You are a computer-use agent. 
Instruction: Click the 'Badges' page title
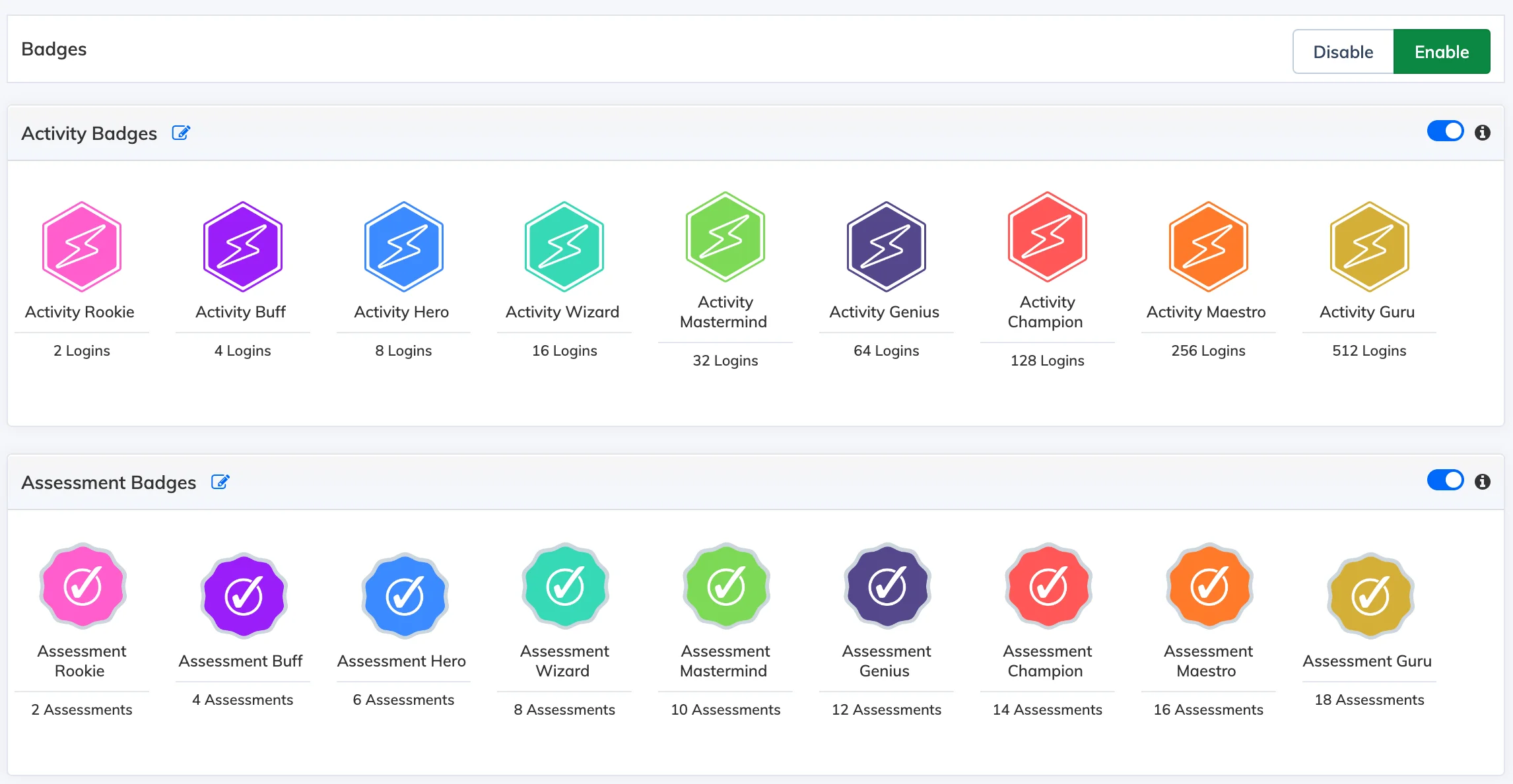click(54, 49)
